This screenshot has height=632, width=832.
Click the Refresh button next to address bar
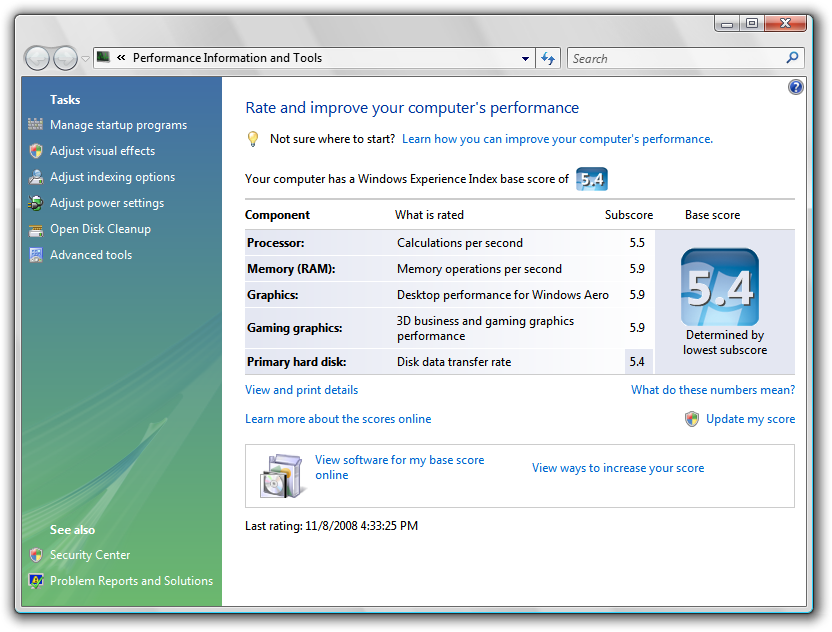(548, 58)
